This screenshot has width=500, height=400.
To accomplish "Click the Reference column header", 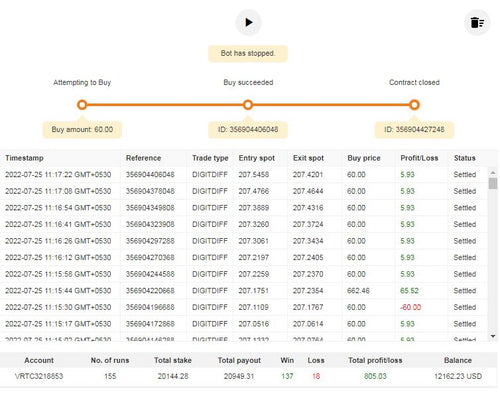I will [143, 158].
